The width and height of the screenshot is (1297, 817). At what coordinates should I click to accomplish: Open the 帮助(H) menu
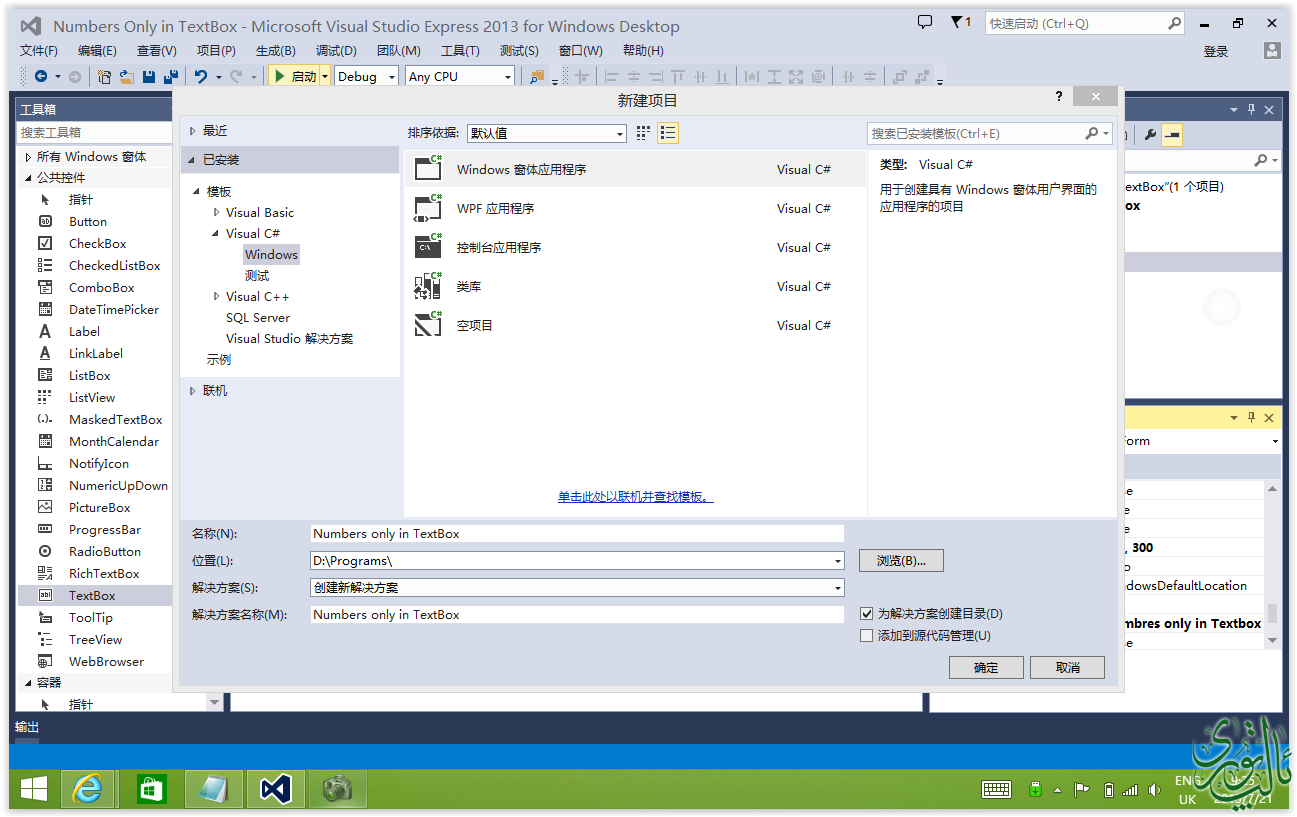(x=643, y=50)
